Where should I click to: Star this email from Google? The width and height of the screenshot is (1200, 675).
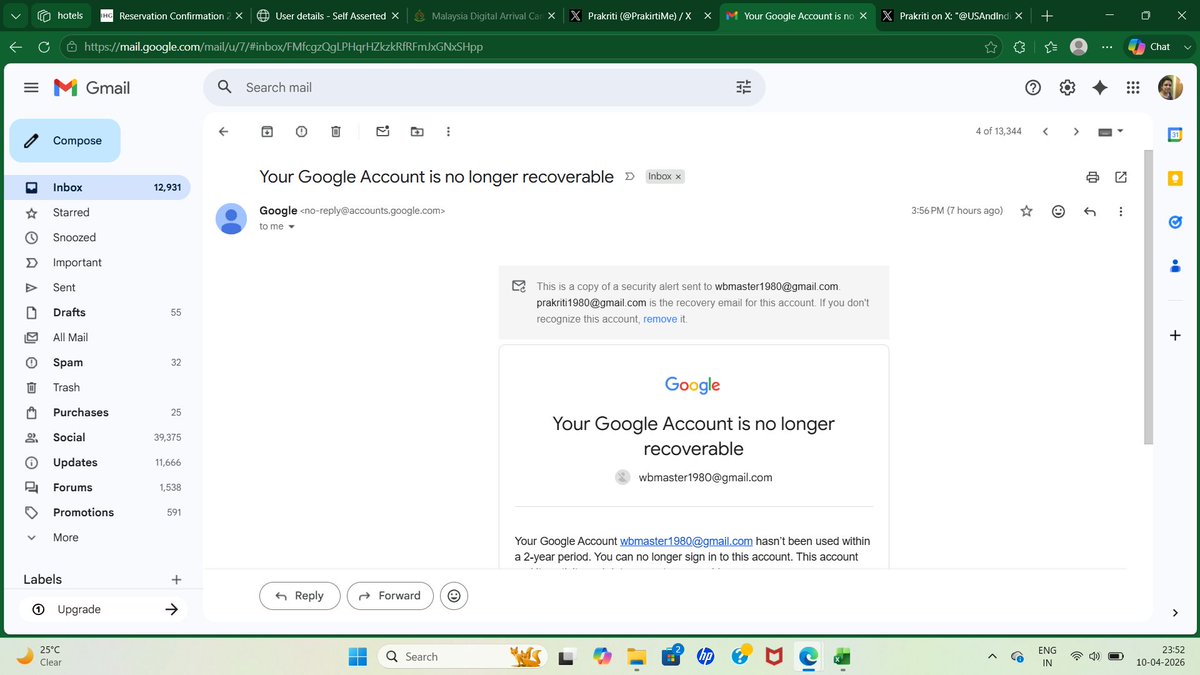coord(1026,211)
